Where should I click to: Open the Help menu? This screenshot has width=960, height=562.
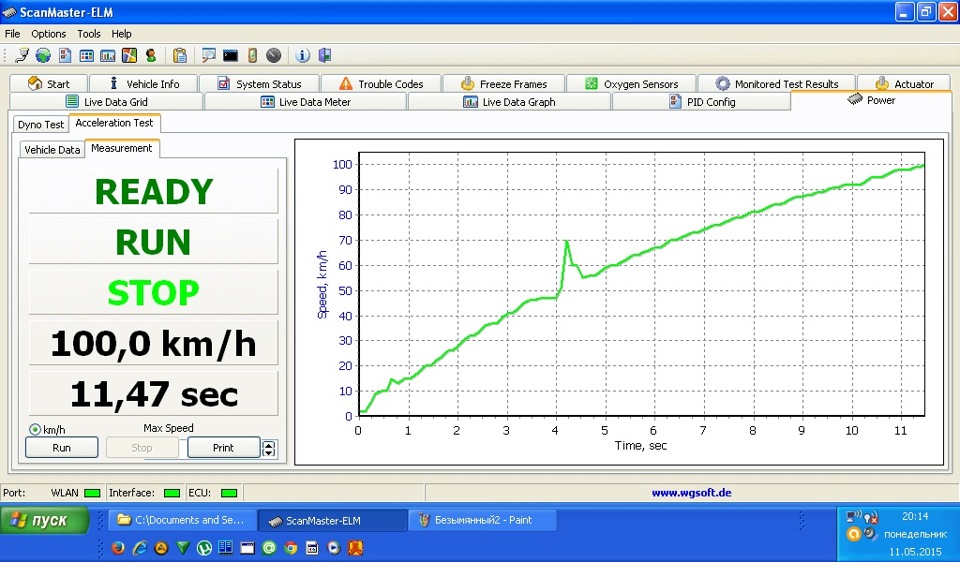pos(121,34)
